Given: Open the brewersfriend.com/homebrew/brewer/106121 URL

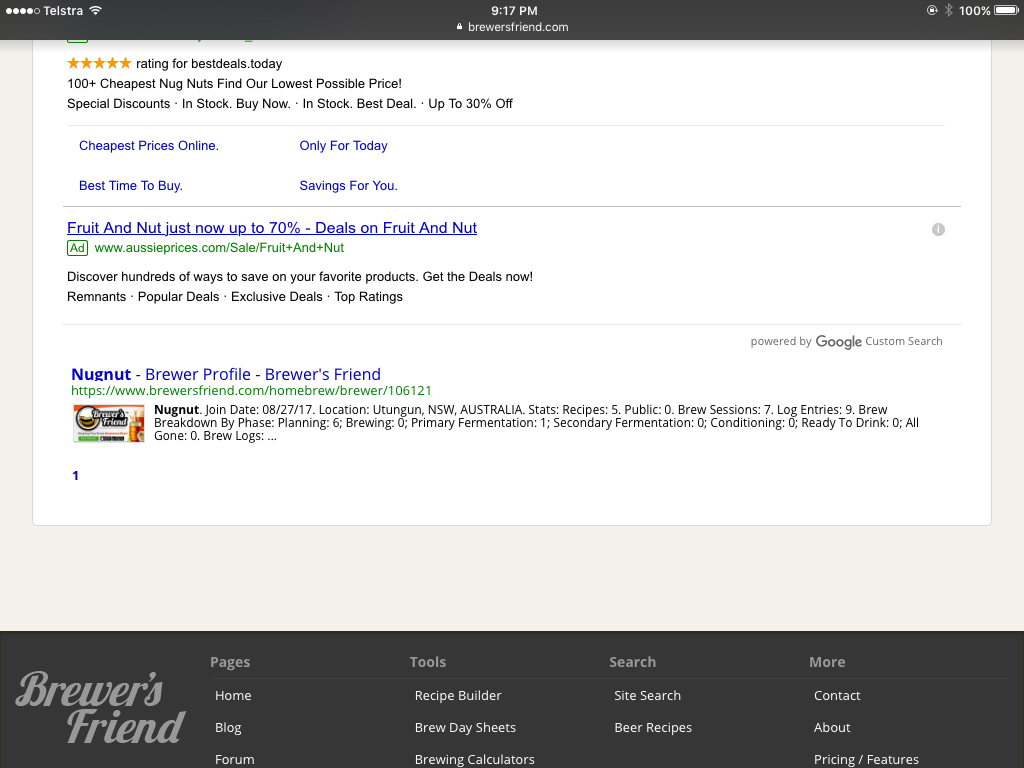Looking at the screenshot, I should [x=251, y=391].
